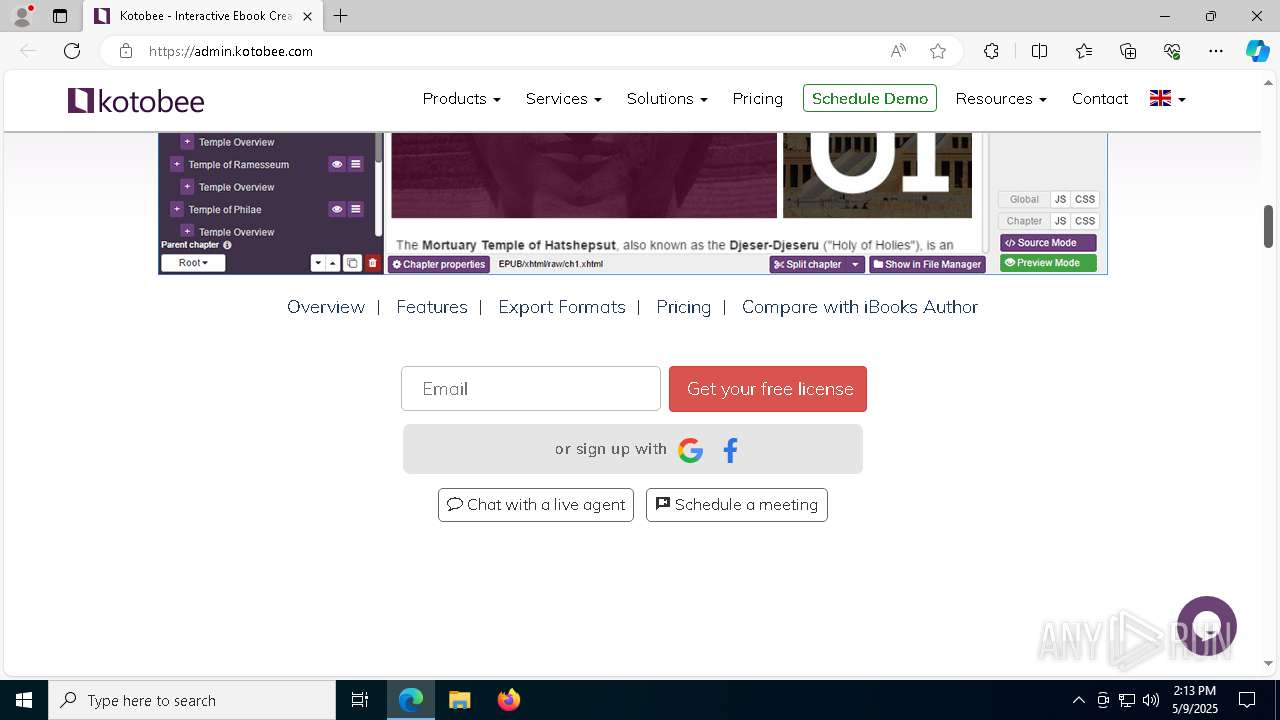The height and width of the screenshot is (720, 1280).
Task: Focus the Email input field
Action: pos(531,389)
